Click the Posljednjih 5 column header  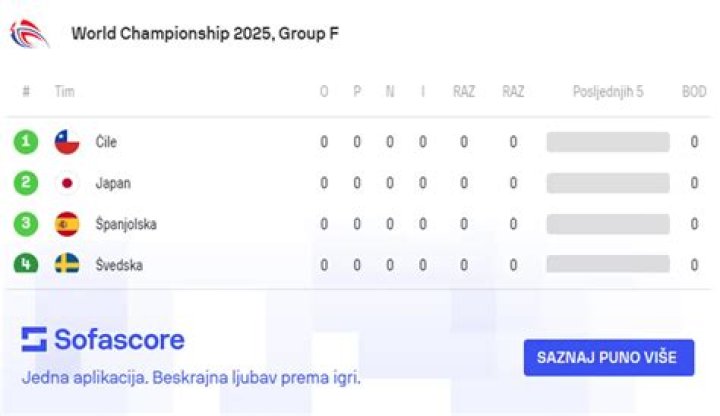(x=607, y=92)
